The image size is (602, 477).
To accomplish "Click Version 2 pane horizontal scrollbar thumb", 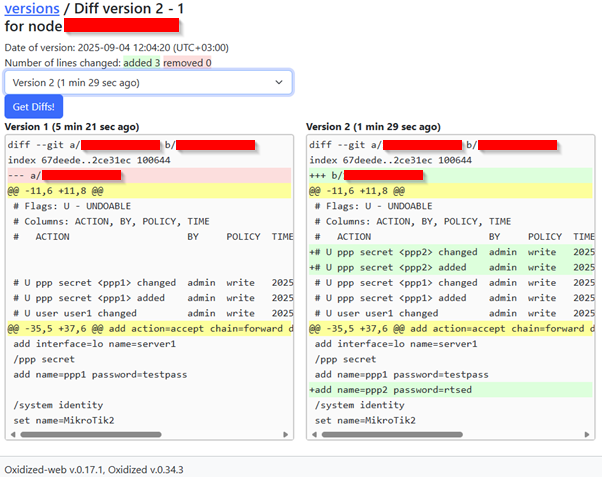I will tap(392, 434).
